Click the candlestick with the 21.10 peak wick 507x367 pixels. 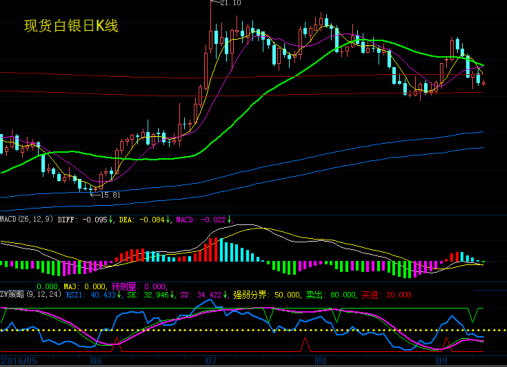tap(211, 40)
